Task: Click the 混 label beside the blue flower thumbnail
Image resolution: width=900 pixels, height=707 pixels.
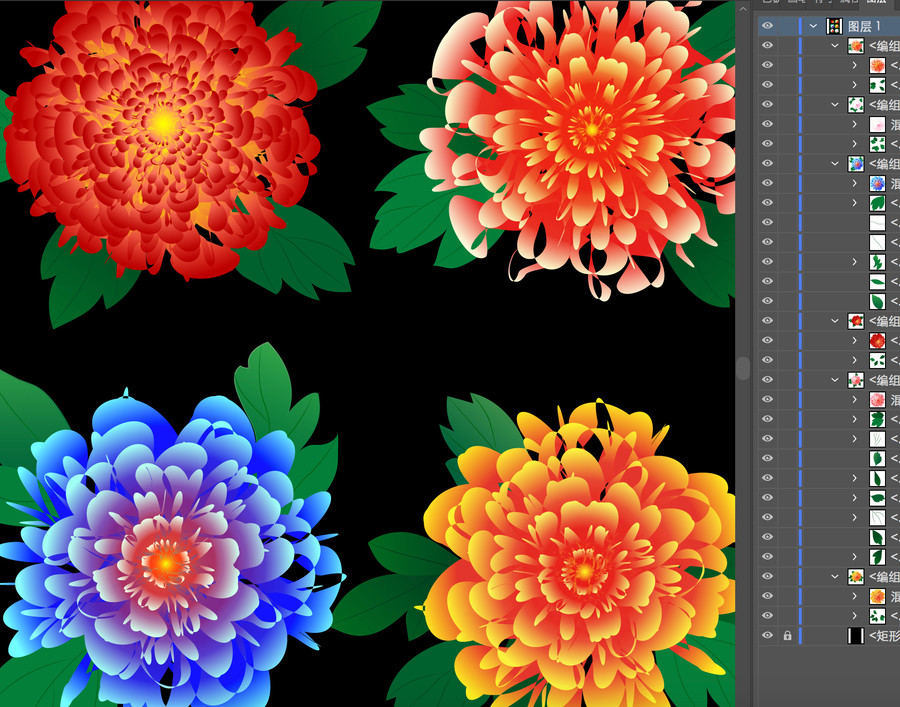Action: [x=895, y=183]
